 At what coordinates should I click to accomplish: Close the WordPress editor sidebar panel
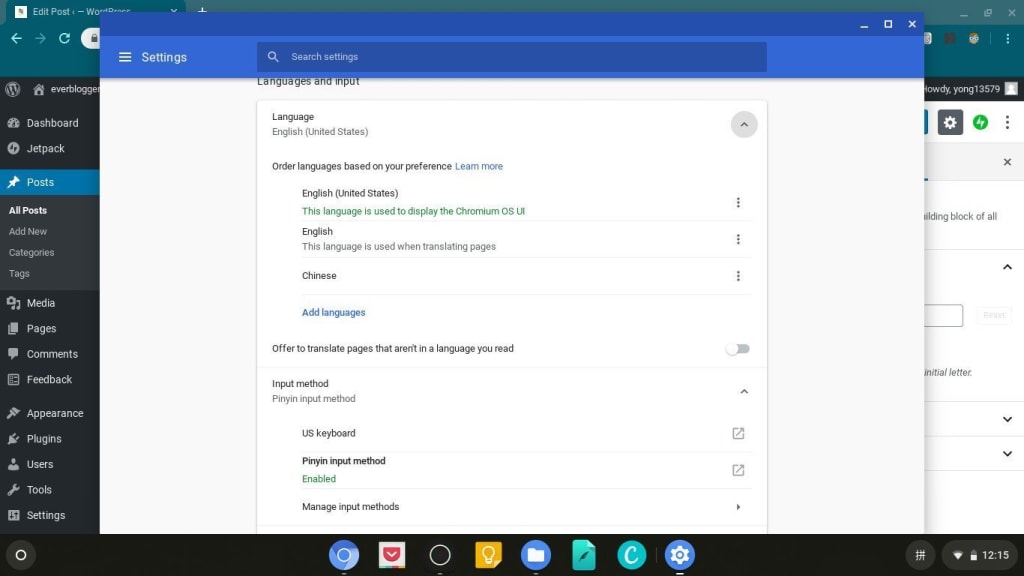(1007, 162)
